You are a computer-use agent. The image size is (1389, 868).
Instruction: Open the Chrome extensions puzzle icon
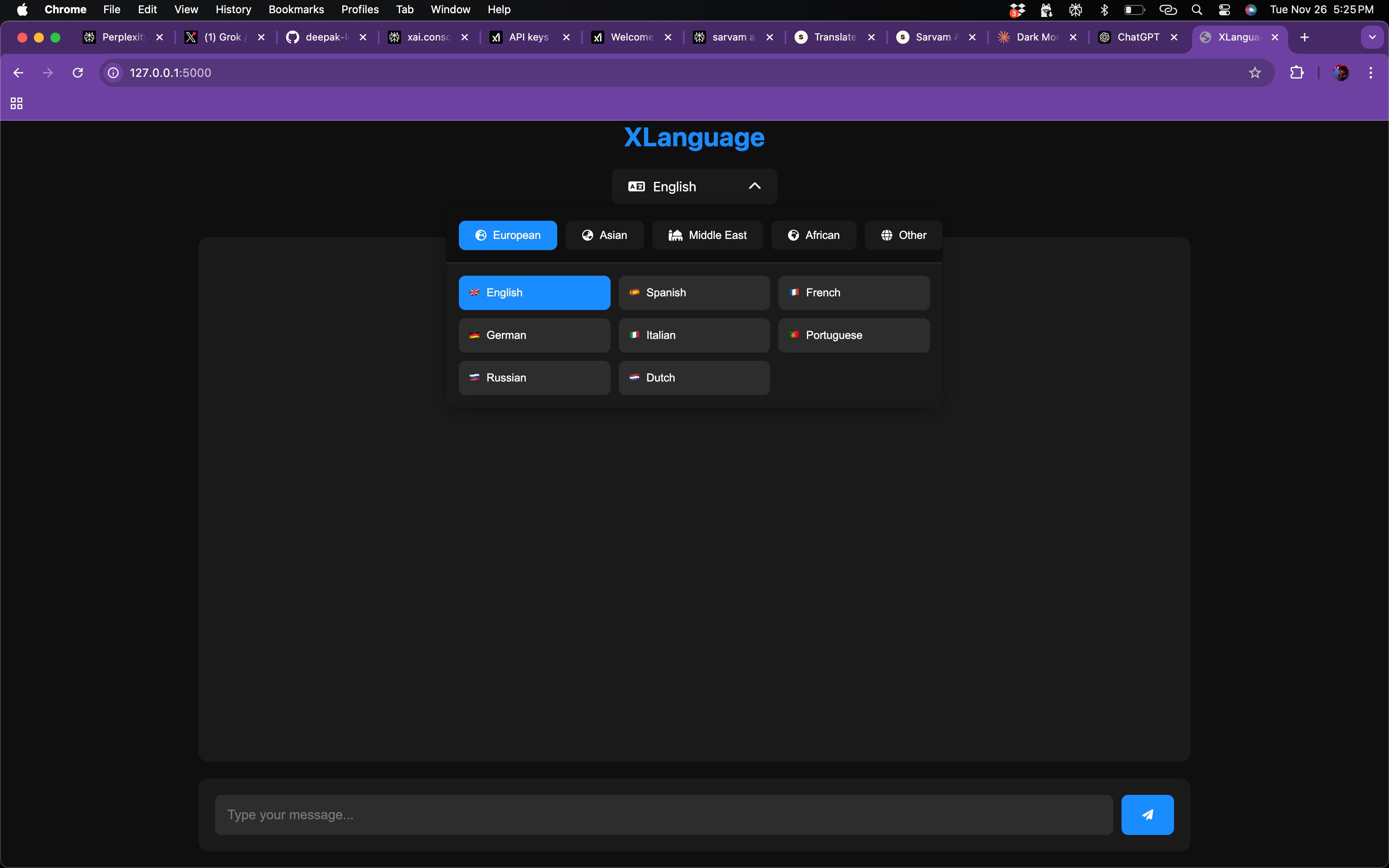[x=1296, y=72]
